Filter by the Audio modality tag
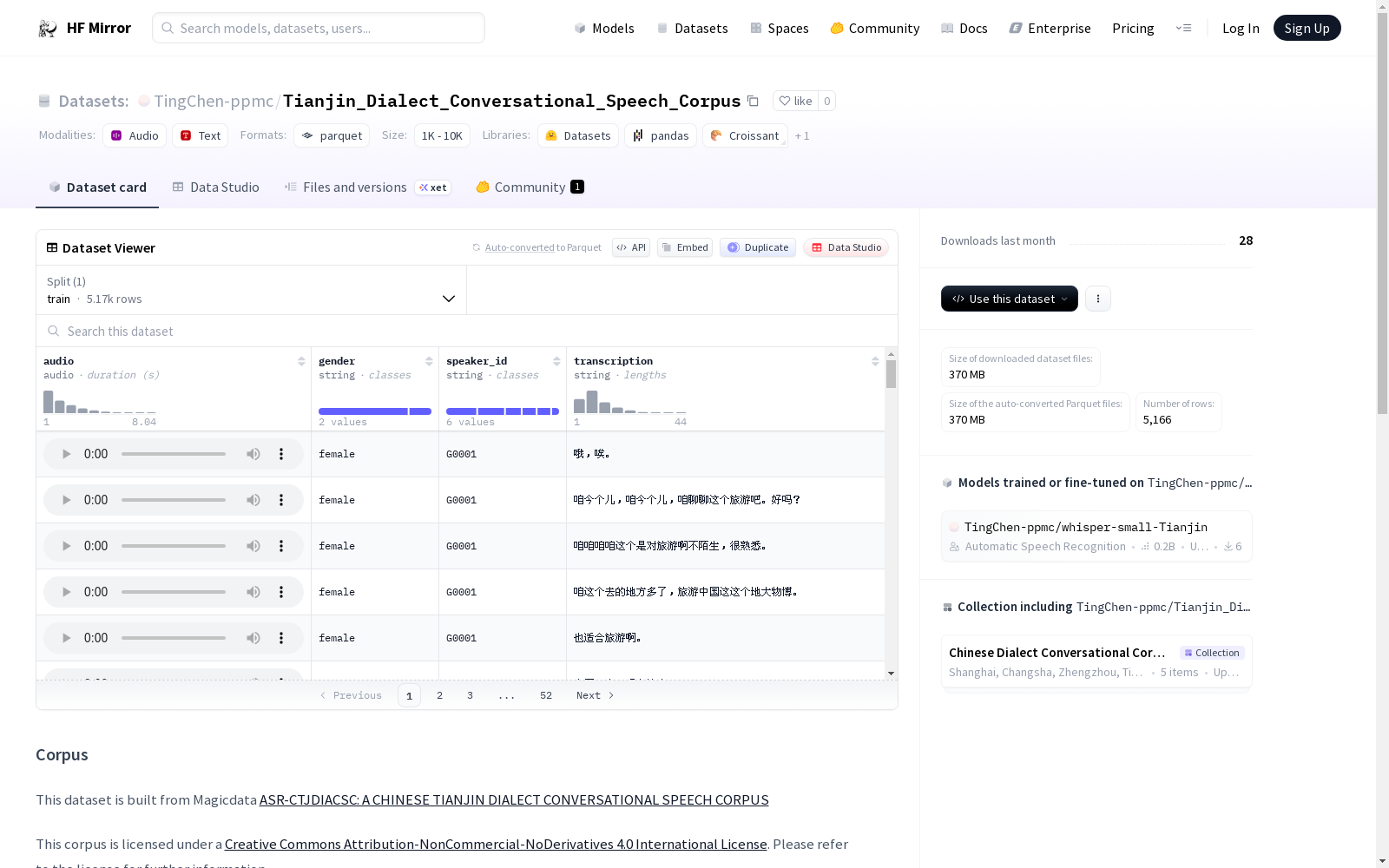This screenshot has height=868, width=1389. point(135,135)
